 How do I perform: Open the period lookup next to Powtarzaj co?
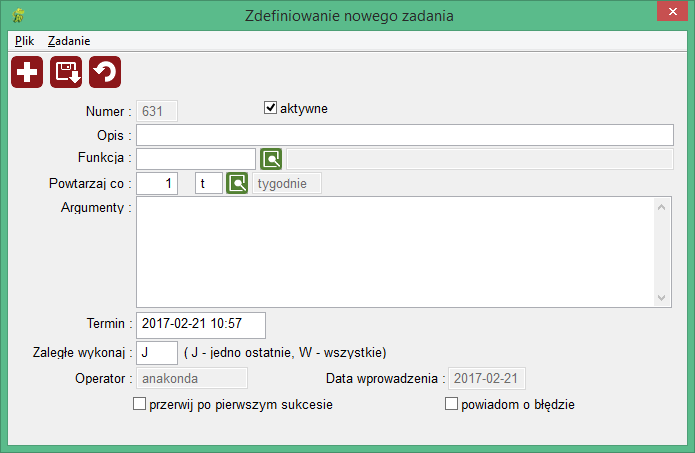point(237,184)
